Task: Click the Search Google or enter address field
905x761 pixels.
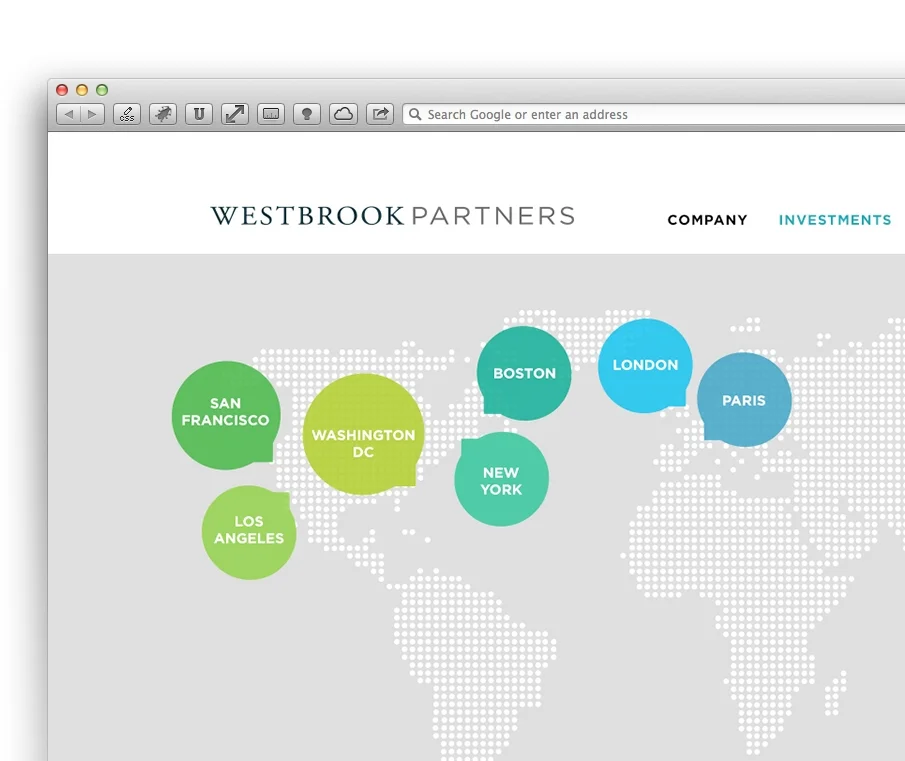Action: coord(653,114)
